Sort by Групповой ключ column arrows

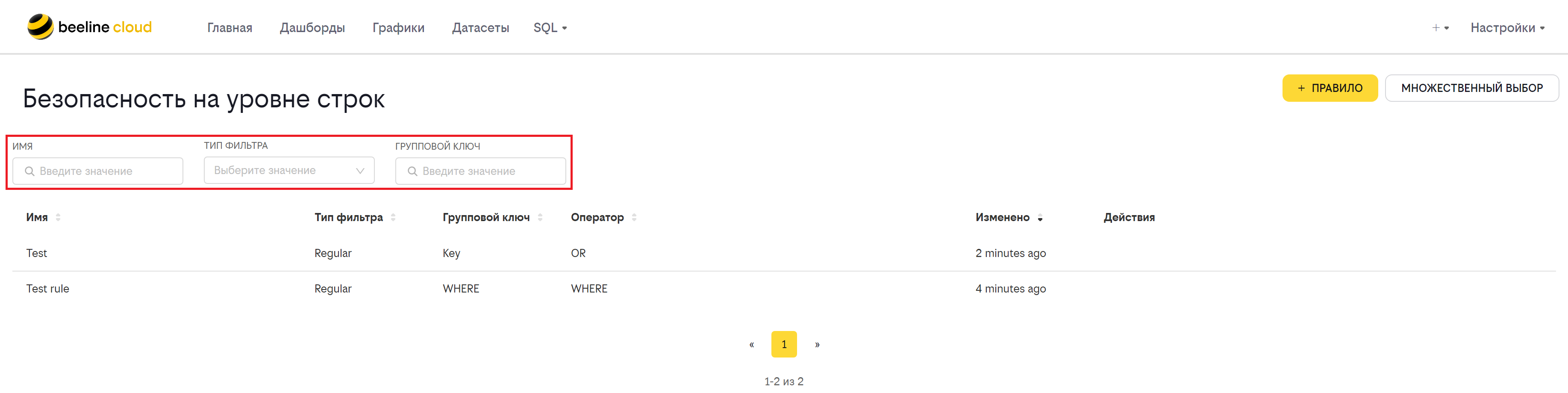(x=540, y=218)
